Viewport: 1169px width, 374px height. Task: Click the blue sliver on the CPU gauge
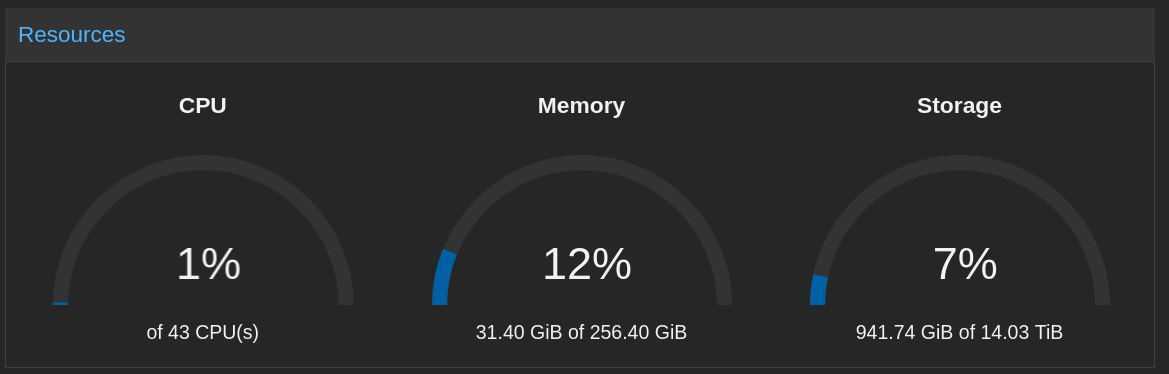pos(60,303)
